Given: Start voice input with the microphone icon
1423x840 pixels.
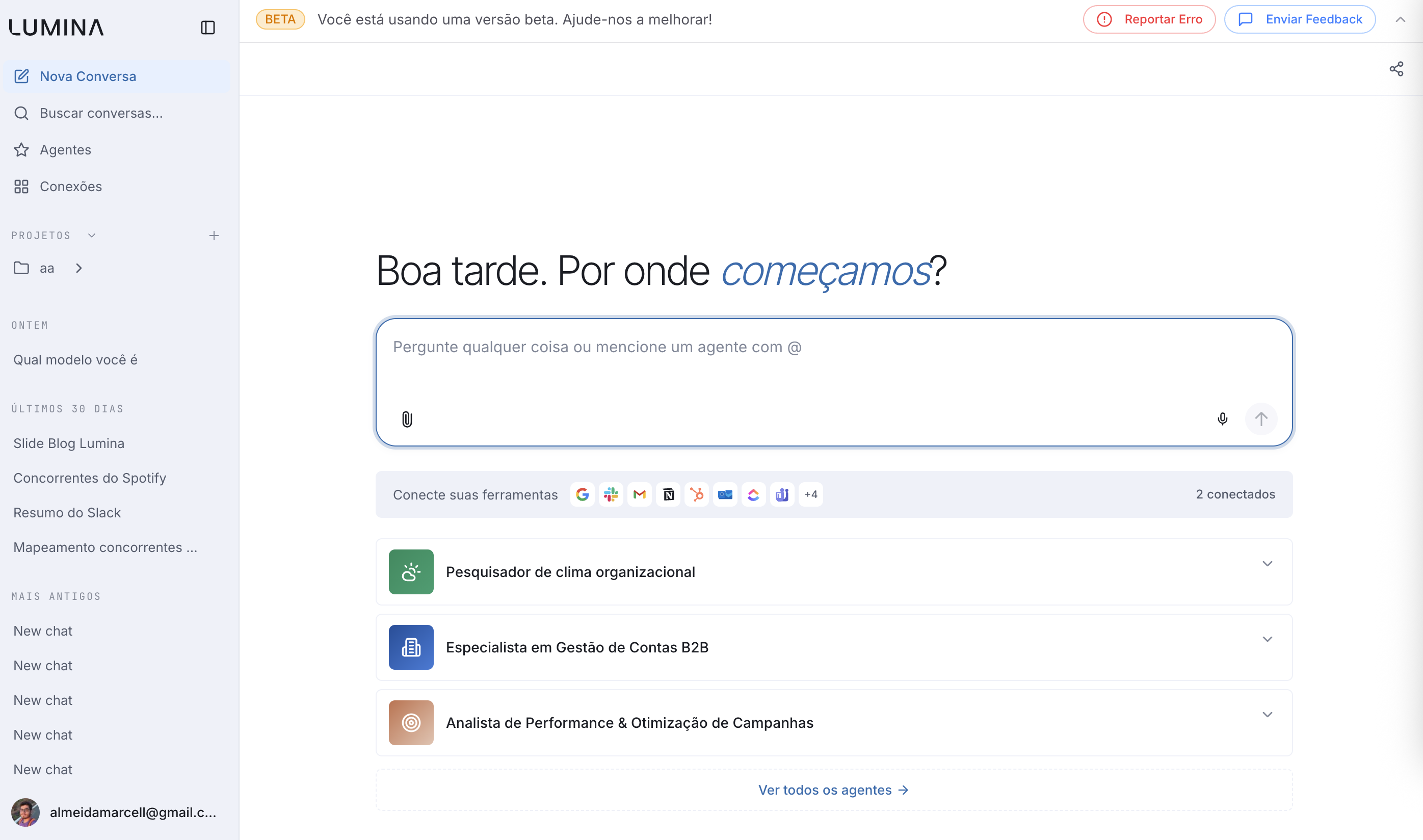Looking at the screenshot, I should [x=1222, y=419].
